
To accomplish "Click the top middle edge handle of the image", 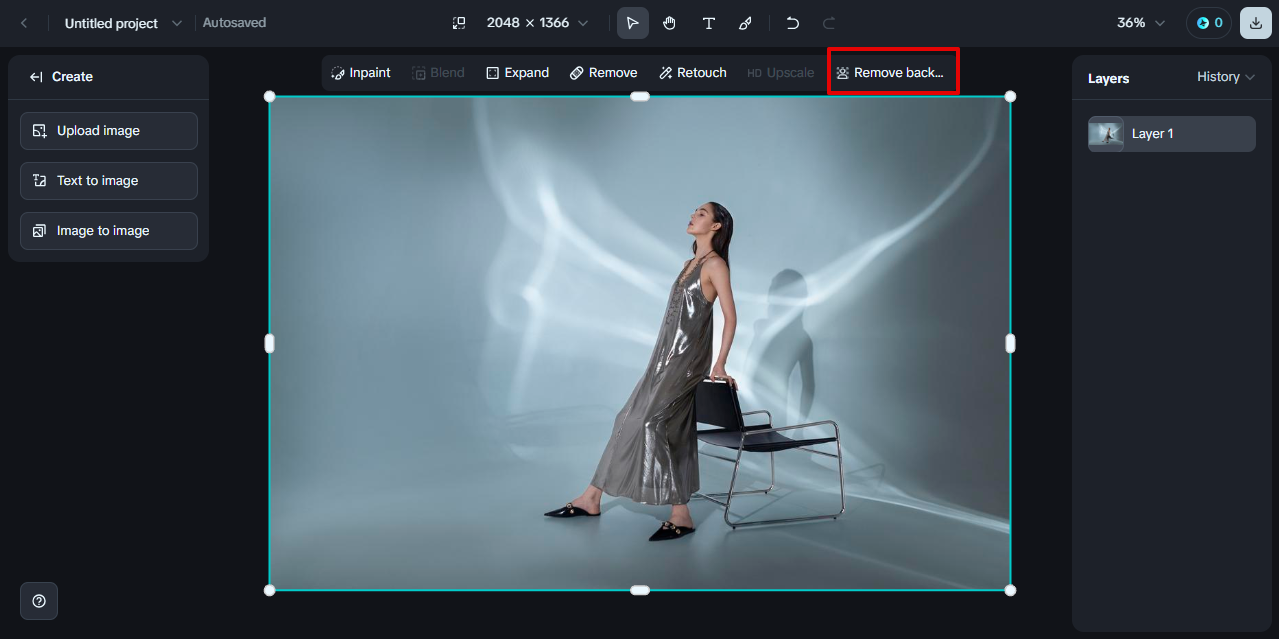I will click(640, 96).
